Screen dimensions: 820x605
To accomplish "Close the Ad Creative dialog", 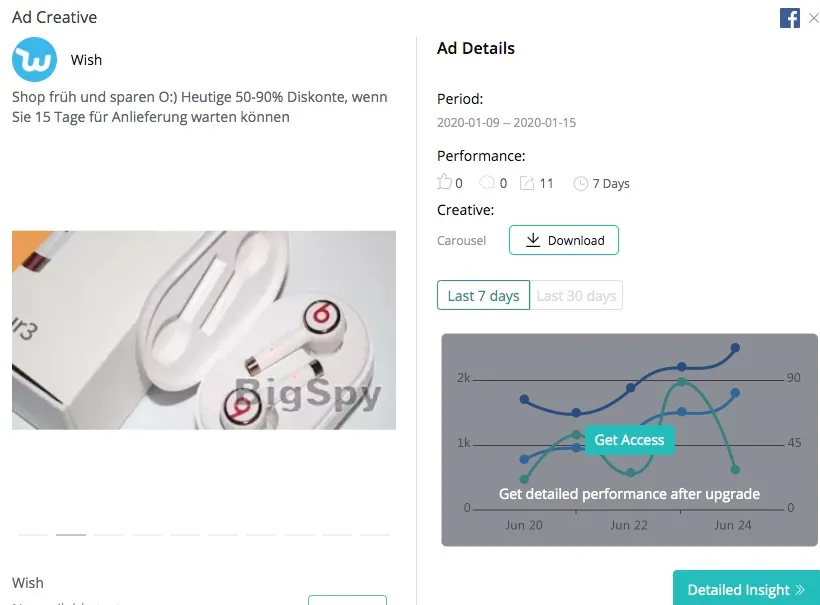I will 811,18.
